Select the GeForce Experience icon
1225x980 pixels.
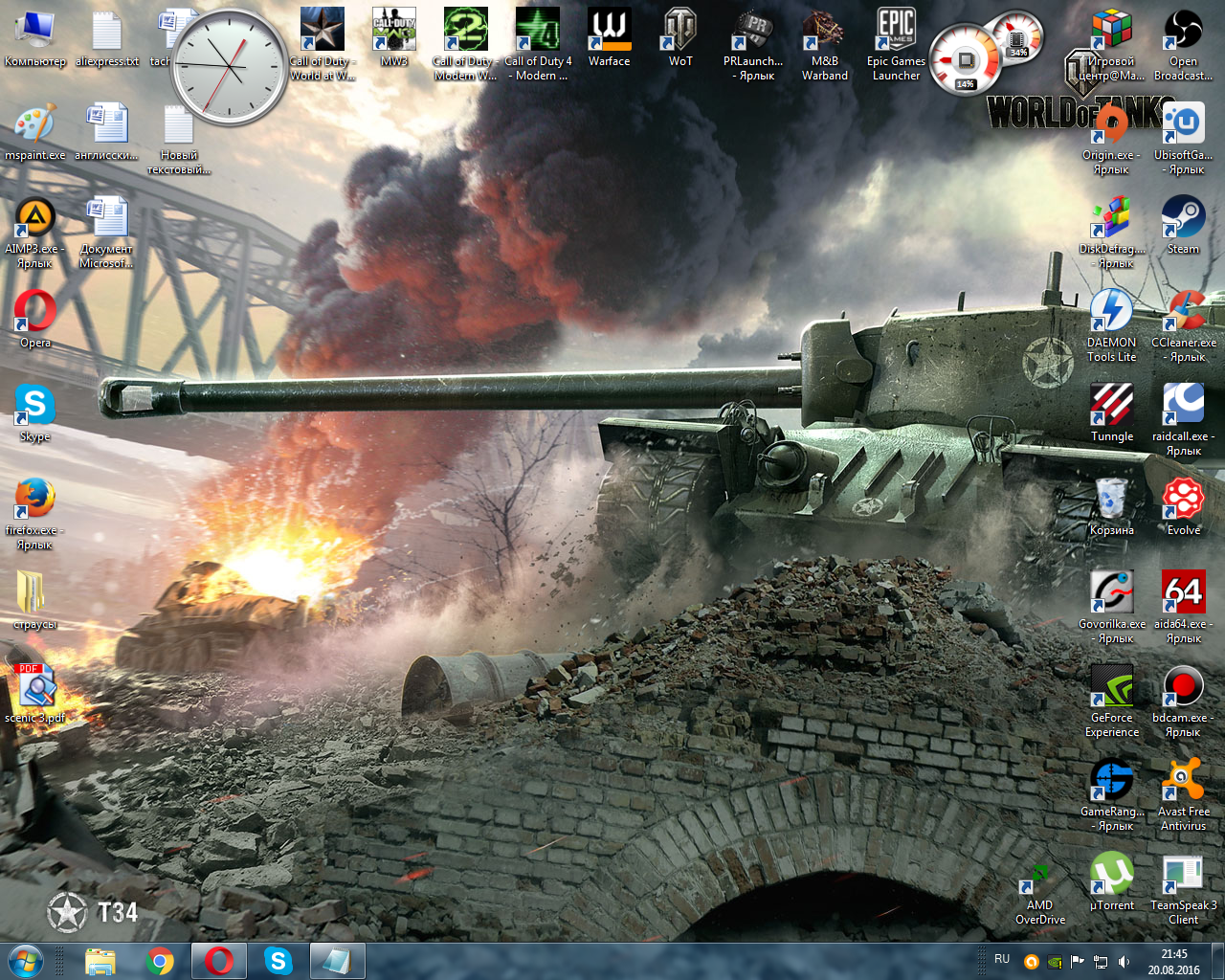click(1112, 702)
